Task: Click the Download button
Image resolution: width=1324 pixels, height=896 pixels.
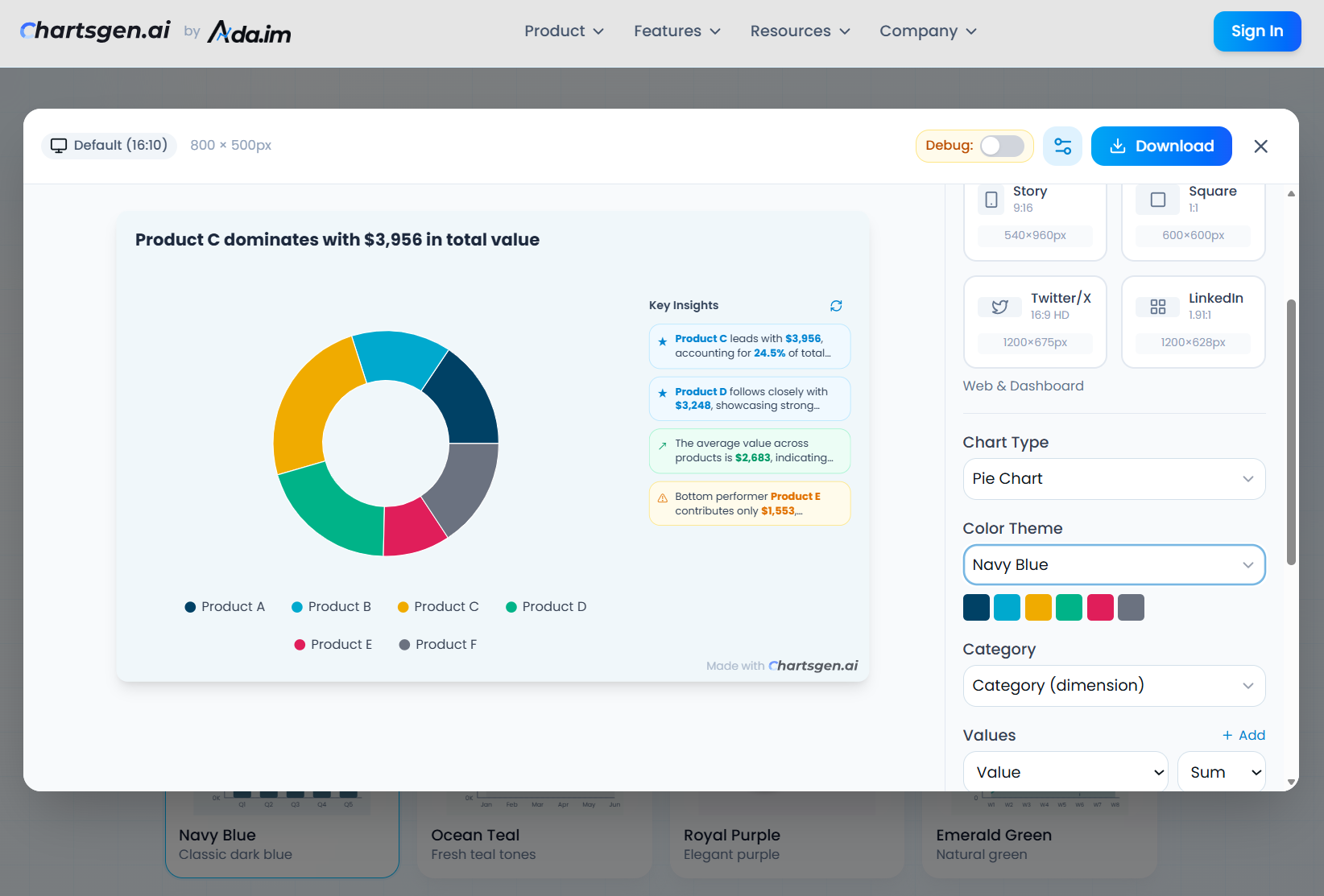Action: coord(1161,146)
